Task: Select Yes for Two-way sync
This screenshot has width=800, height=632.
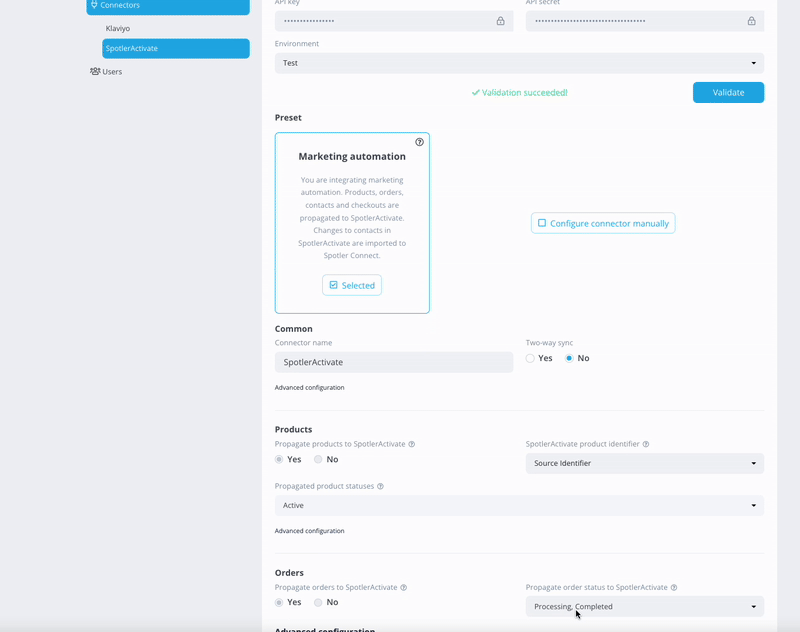Action: pos(530,359)
